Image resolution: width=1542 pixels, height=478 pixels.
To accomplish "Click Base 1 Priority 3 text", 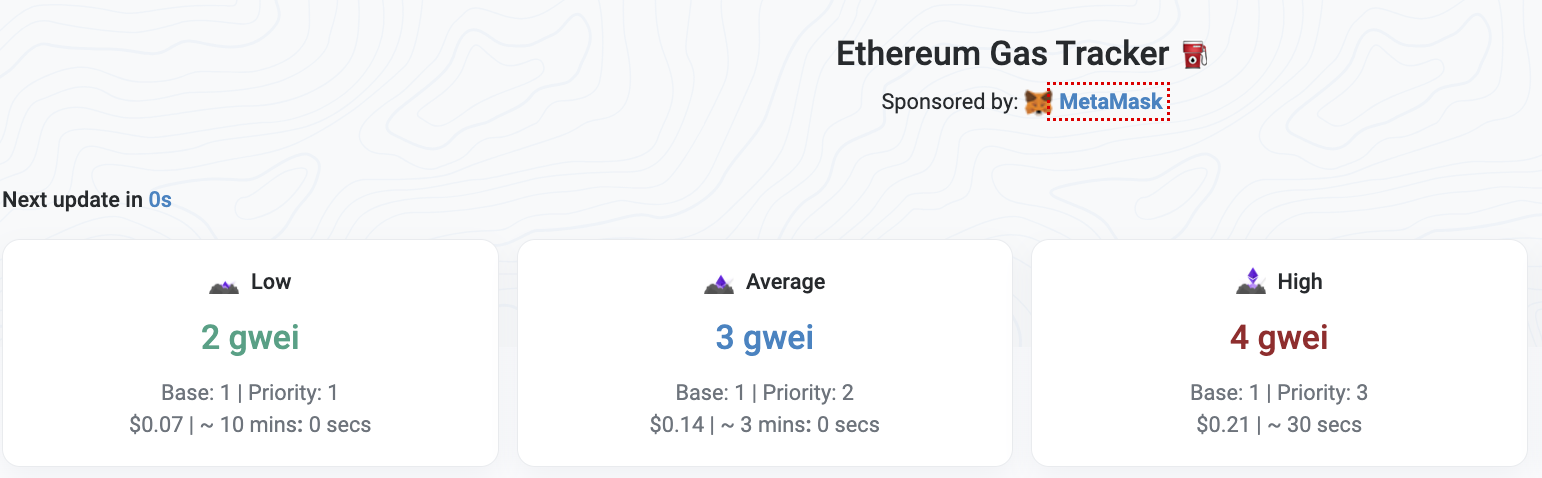I will pyautogui.click(x=1279, y=393).
